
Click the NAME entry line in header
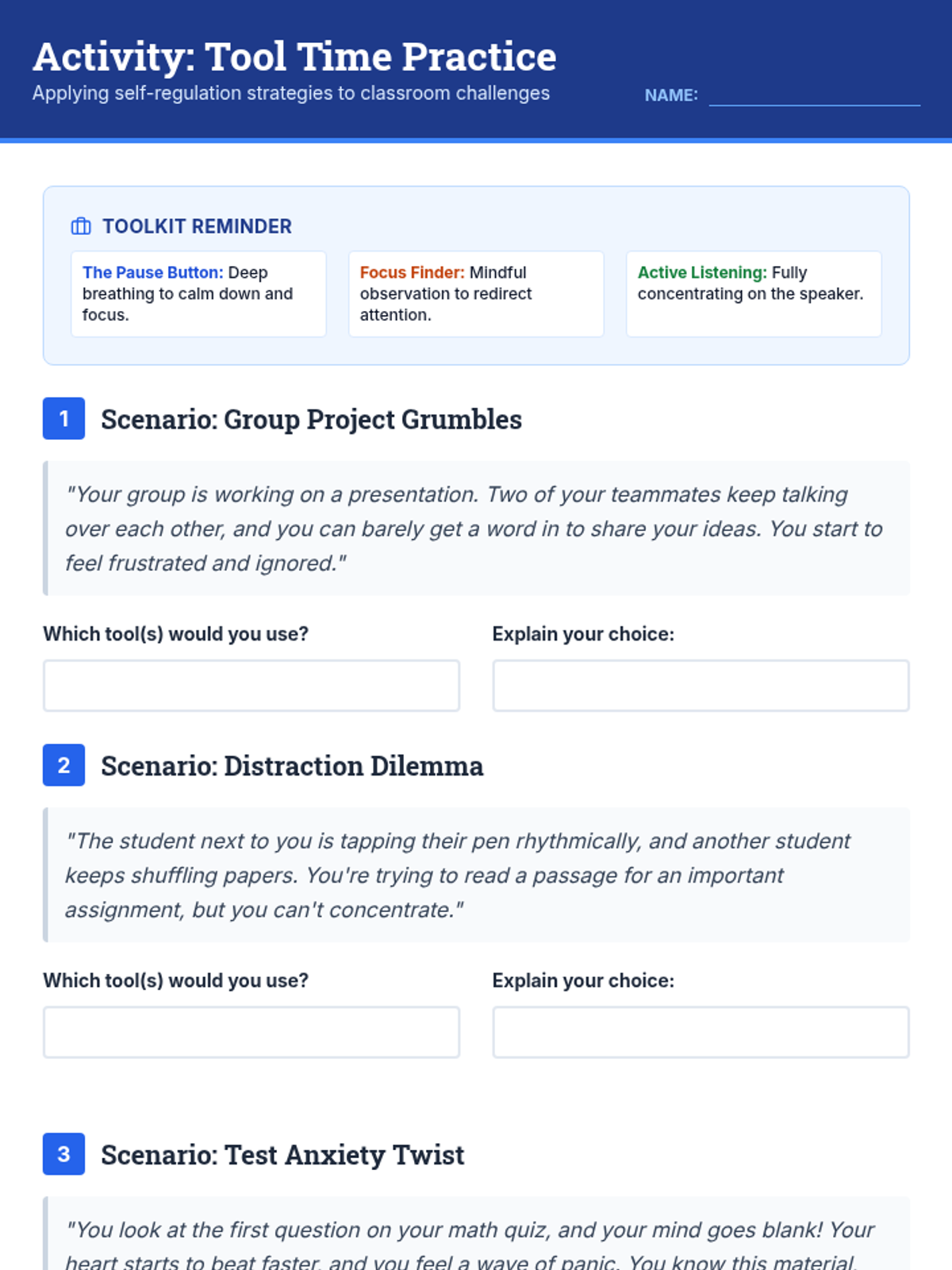(x=814, y=95)
